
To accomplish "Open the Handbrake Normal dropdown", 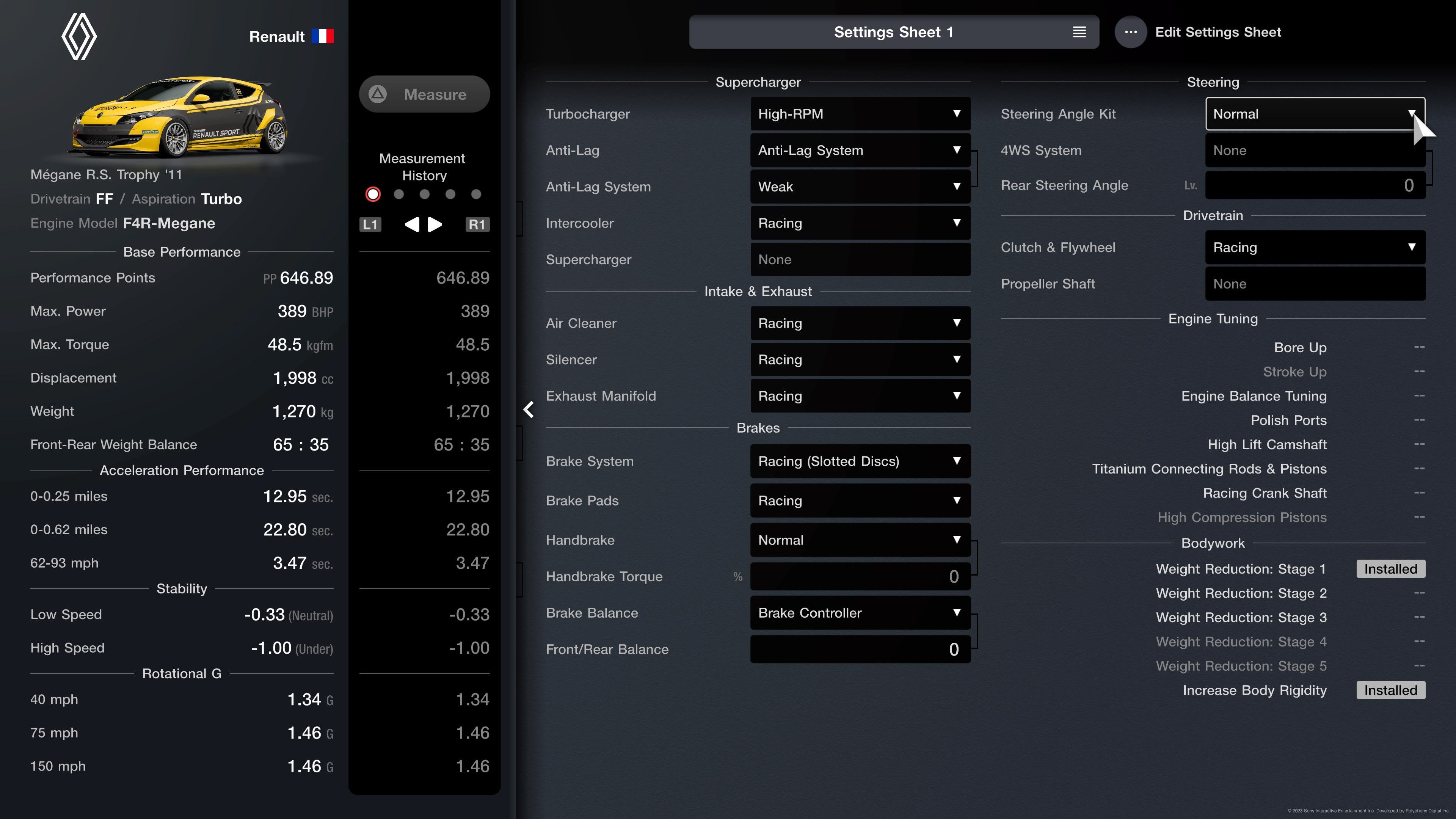I will click(x=860, y=540).
